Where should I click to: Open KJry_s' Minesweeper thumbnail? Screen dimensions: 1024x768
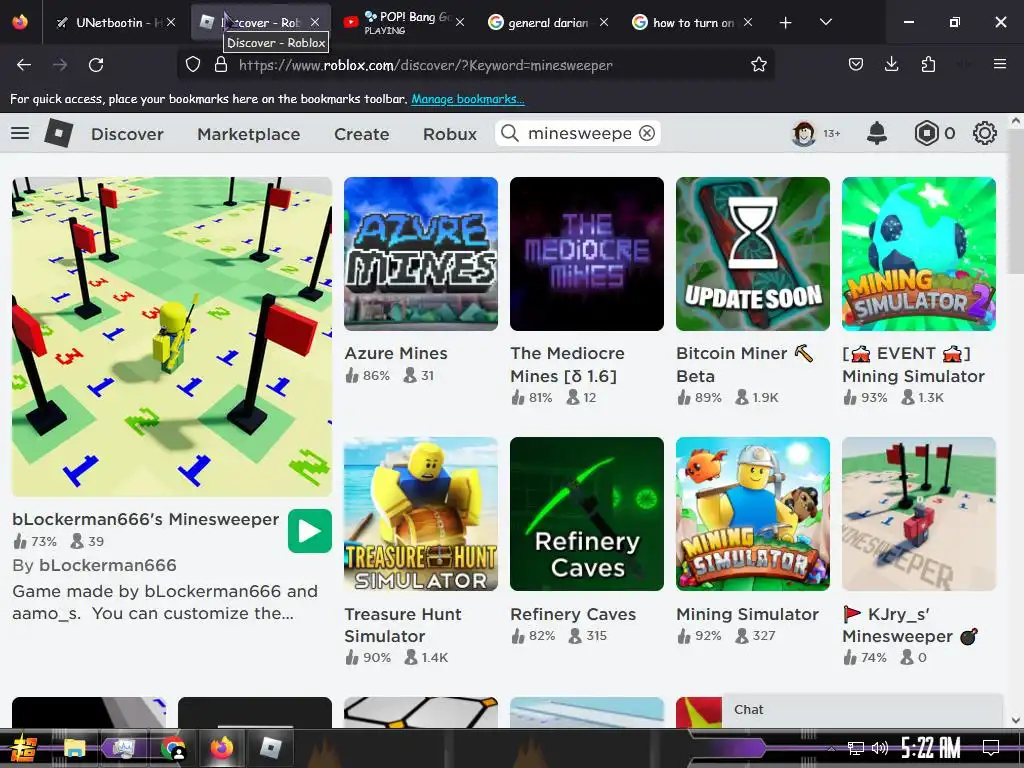[x=919, y=514]
